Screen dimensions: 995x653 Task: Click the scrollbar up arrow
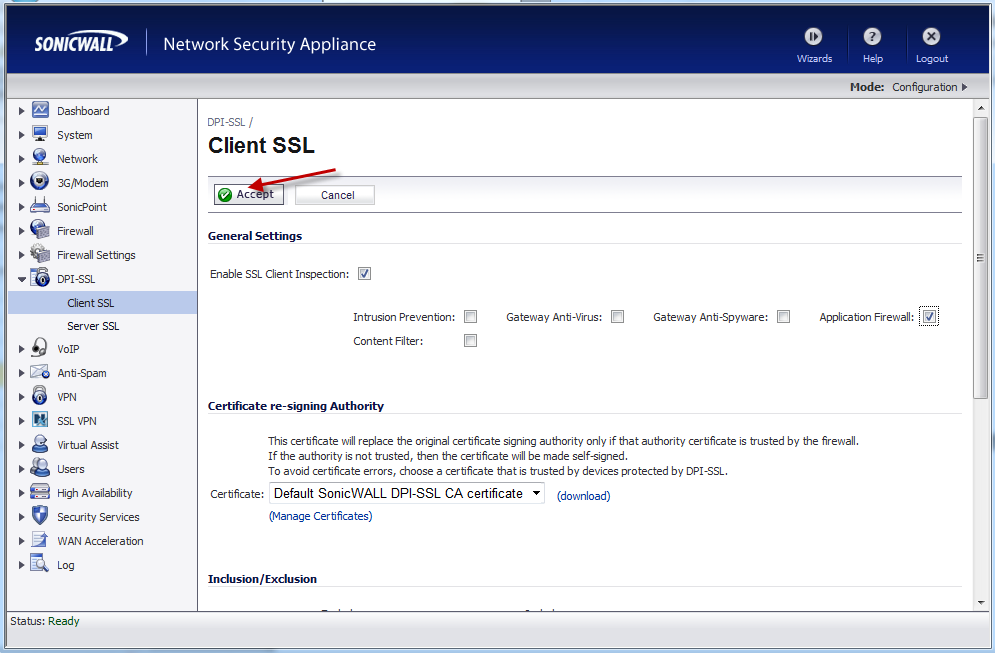(981, 109)
